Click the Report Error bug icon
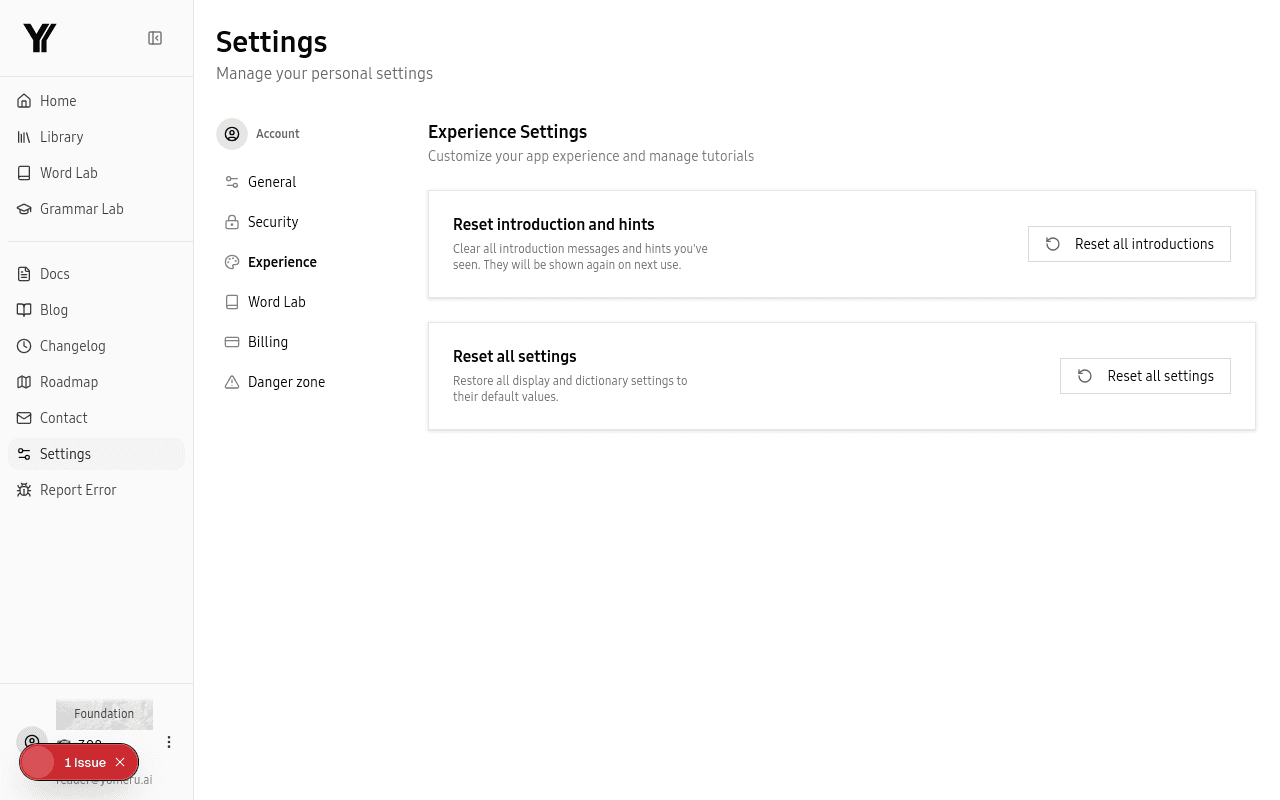Screen dimensions: 1280x800 (x=24, y=490)
